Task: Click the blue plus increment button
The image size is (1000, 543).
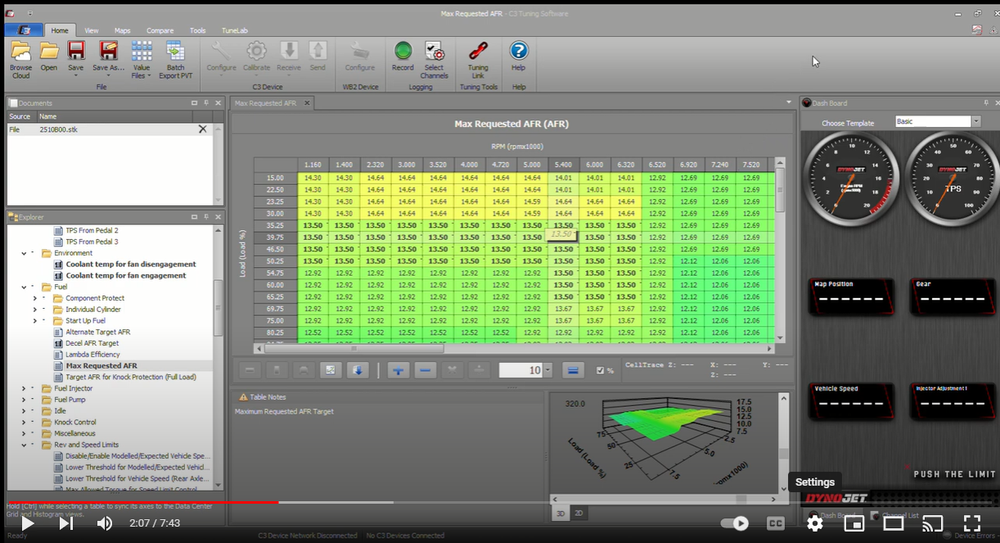Action: [x=398, y=370]
